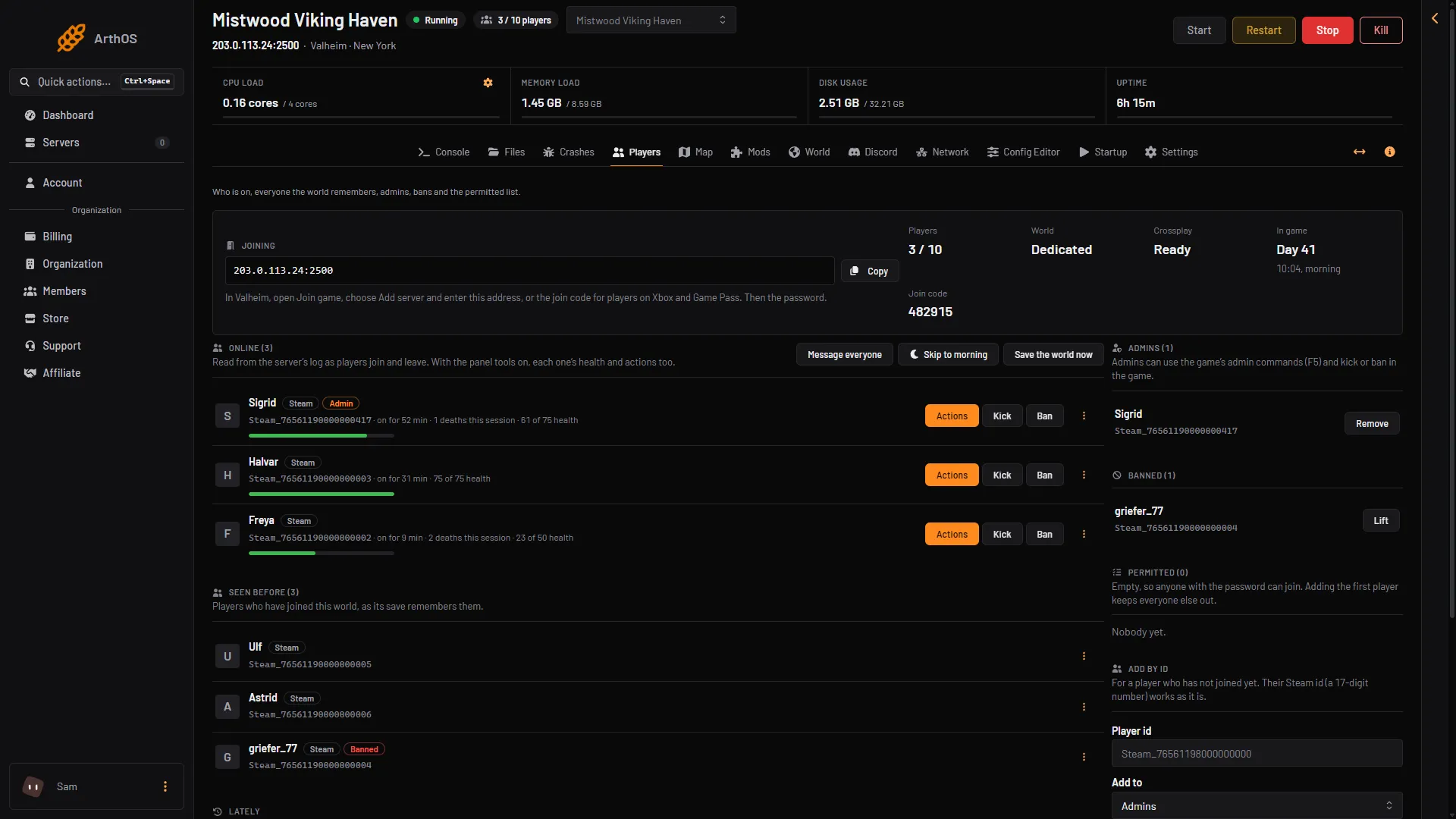The height and width of the screenshot is (819, 1456).
Task: Switch to the Mods tab
Action: [x=750, y=152]
